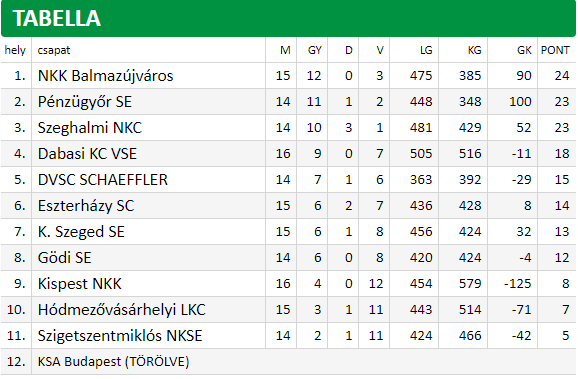Click the hely column header
Viewport: 578px width, 379px height.
click(15, 51)
